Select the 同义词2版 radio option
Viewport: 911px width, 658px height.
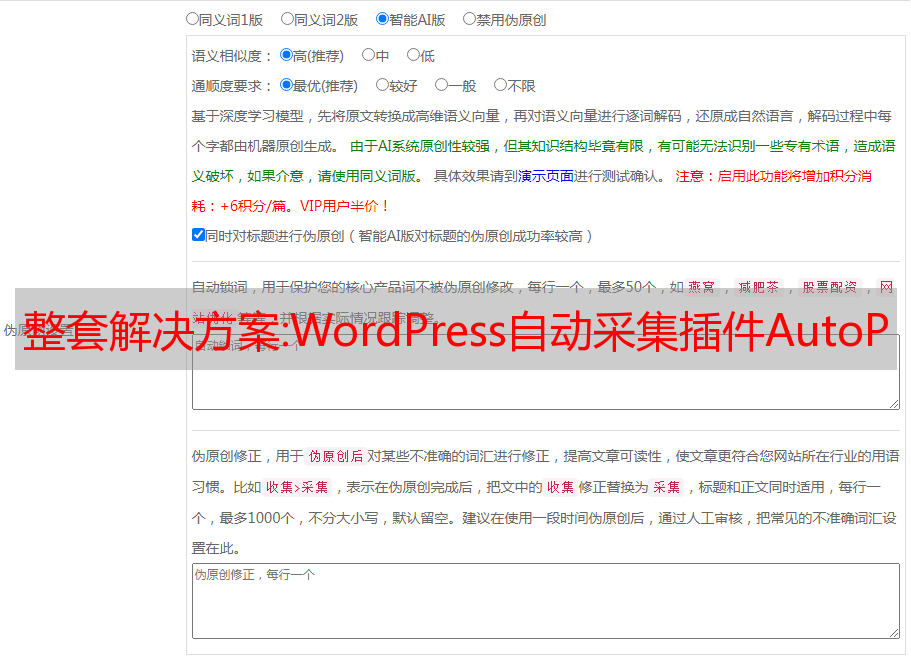click(288, 18)
